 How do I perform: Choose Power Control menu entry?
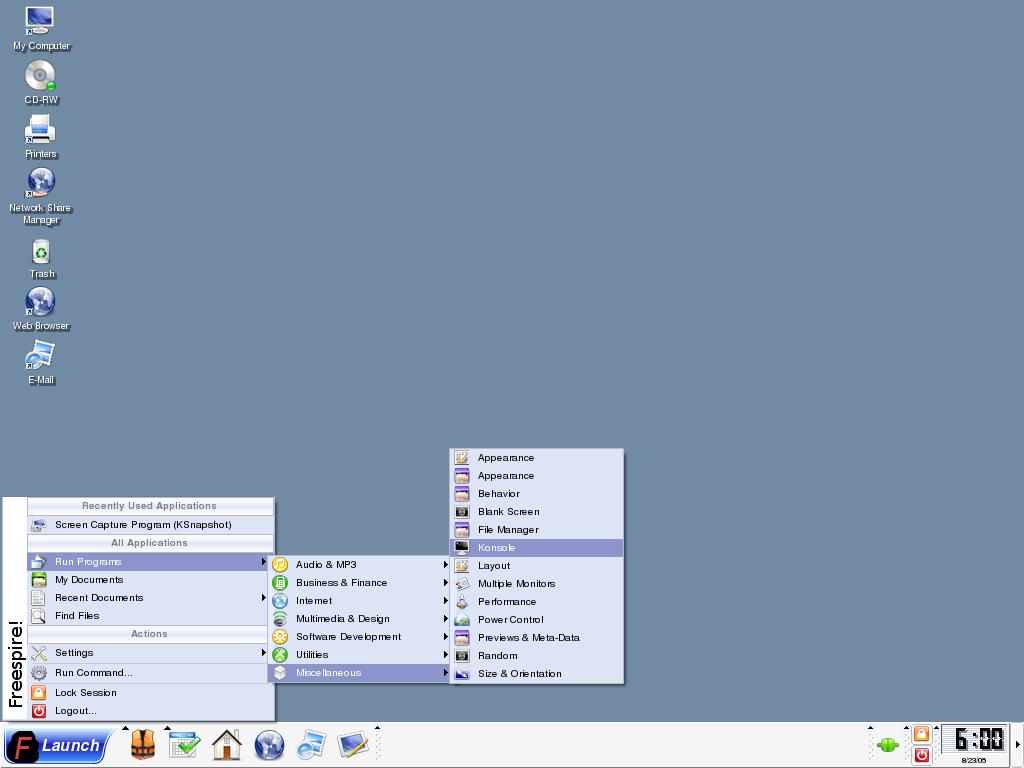(537, 619)
